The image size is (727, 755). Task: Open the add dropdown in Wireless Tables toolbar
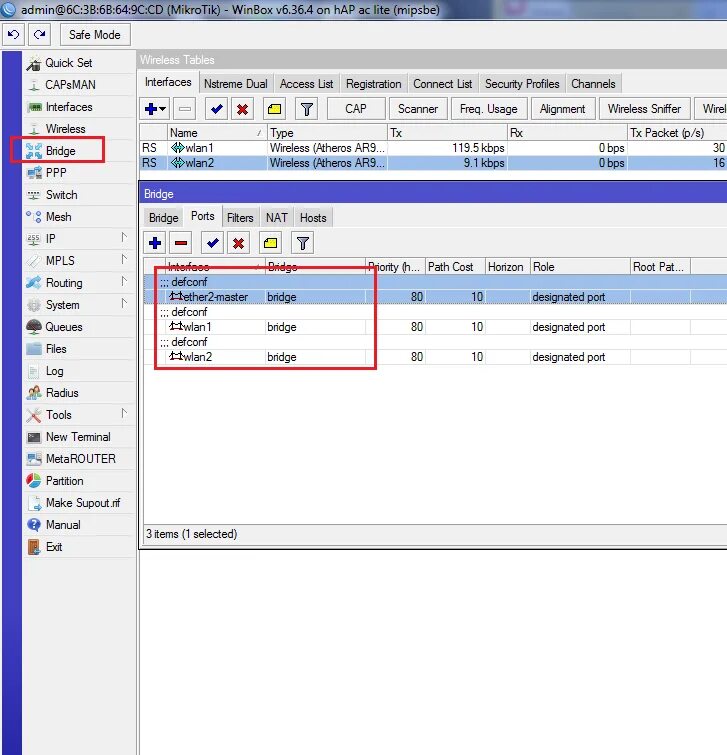[x=155, y=109]
